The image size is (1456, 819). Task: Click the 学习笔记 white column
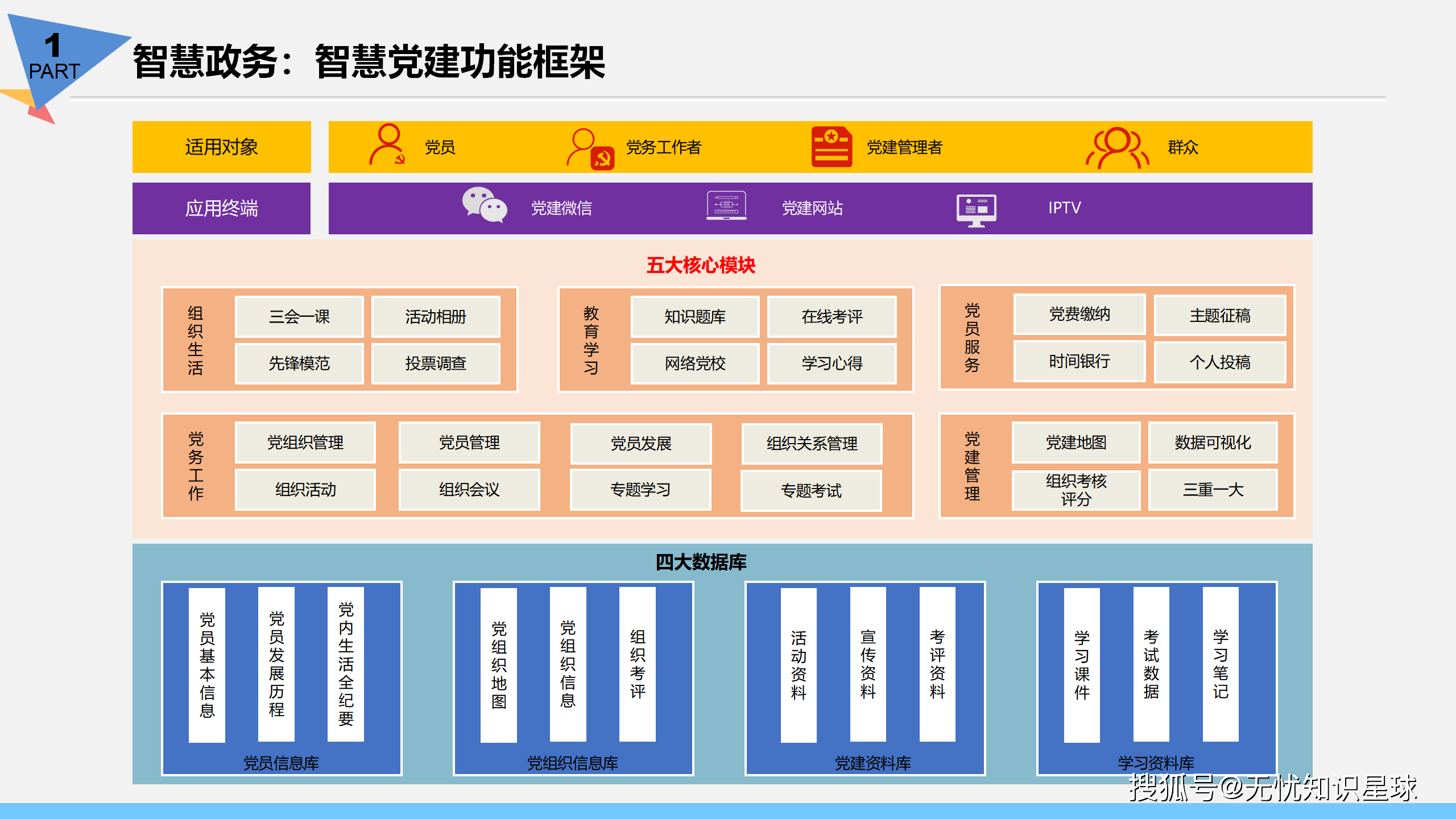tap(1221, 664)
